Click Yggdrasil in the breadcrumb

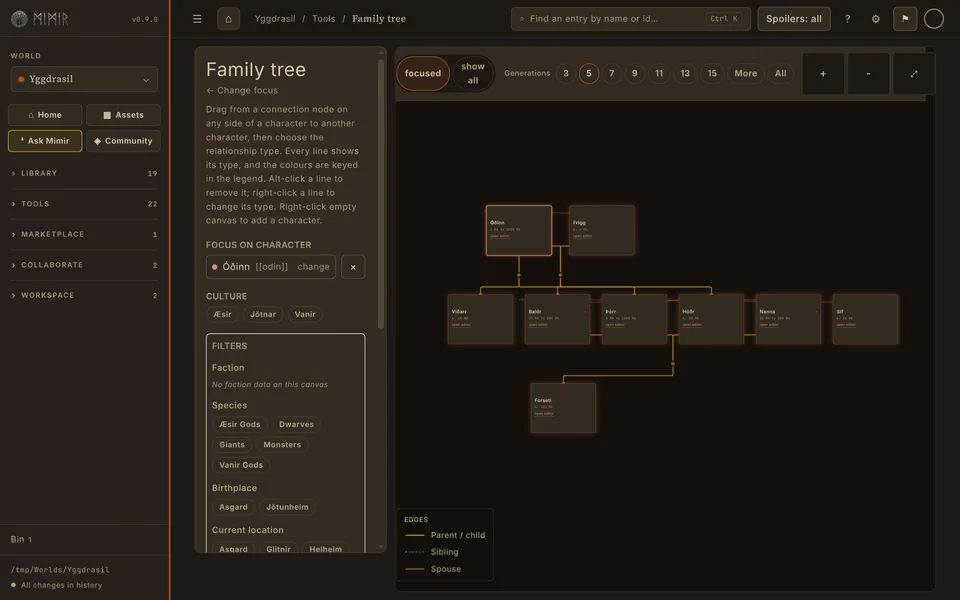(275, 19)
